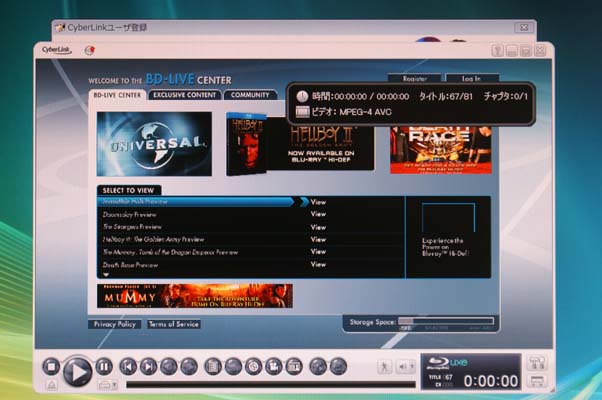Screen dimensions: 602x400
Task: Step forward with the fast-forward button
Action: pyautogui.click(x=189, y=367)
